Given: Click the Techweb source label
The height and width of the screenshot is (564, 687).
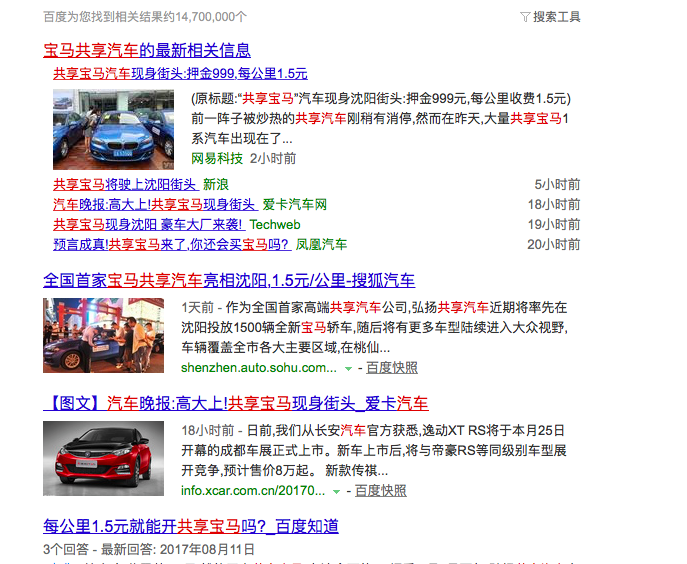Looking at the screenshot, I should (275, 225).
